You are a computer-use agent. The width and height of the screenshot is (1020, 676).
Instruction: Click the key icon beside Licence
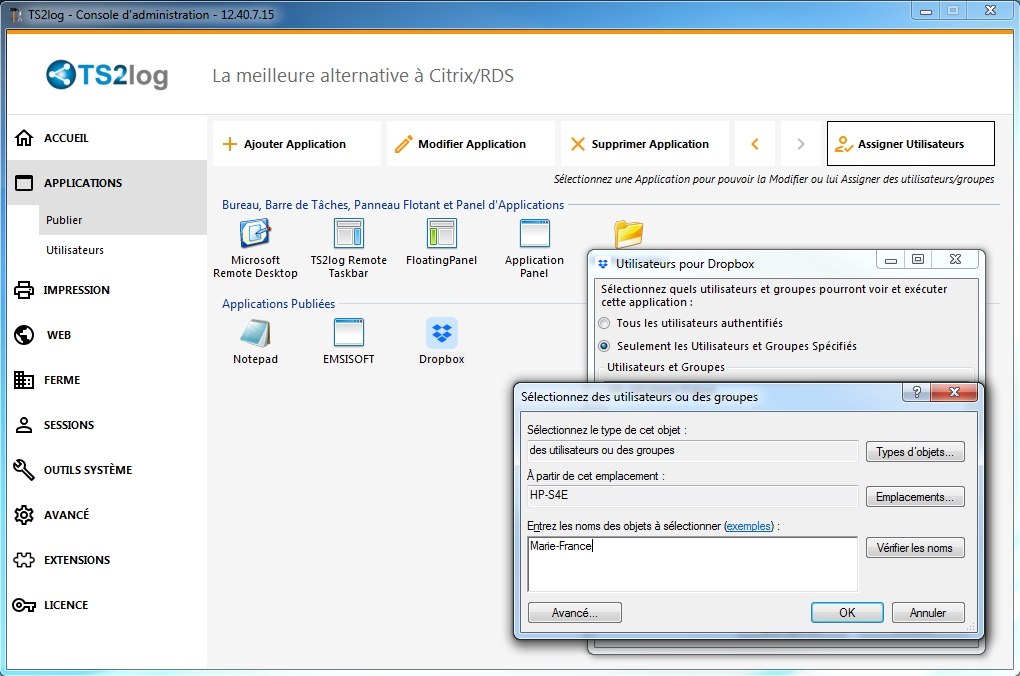coord(24,605)
